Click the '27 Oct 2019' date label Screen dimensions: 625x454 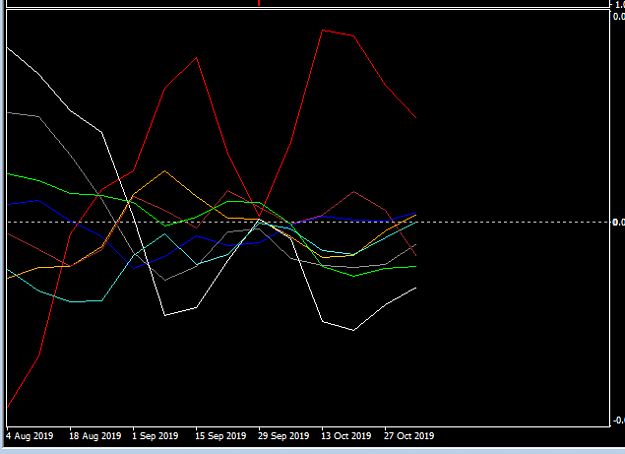point(409,436)
